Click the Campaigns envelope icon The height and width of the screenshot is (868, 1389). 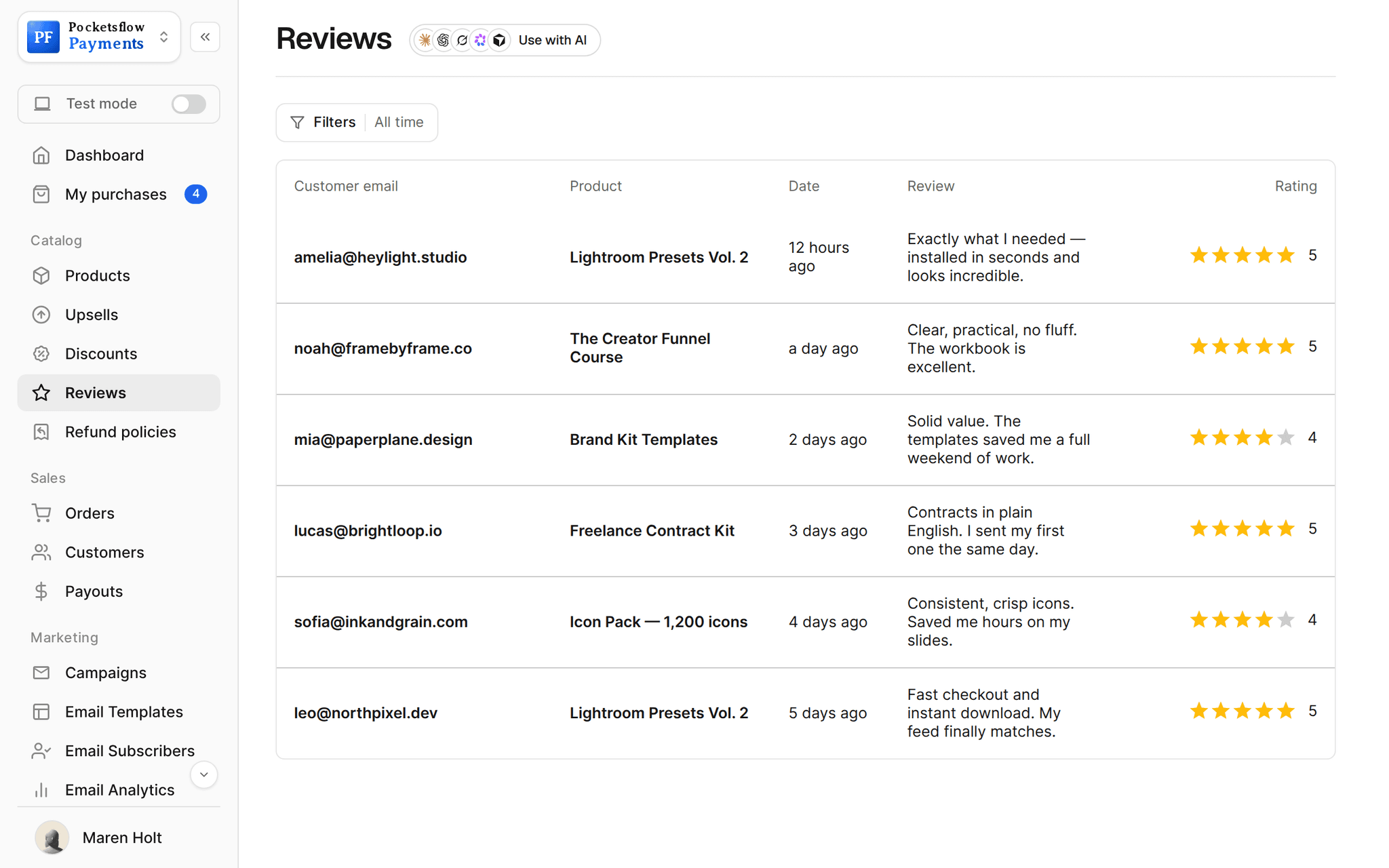41,673
